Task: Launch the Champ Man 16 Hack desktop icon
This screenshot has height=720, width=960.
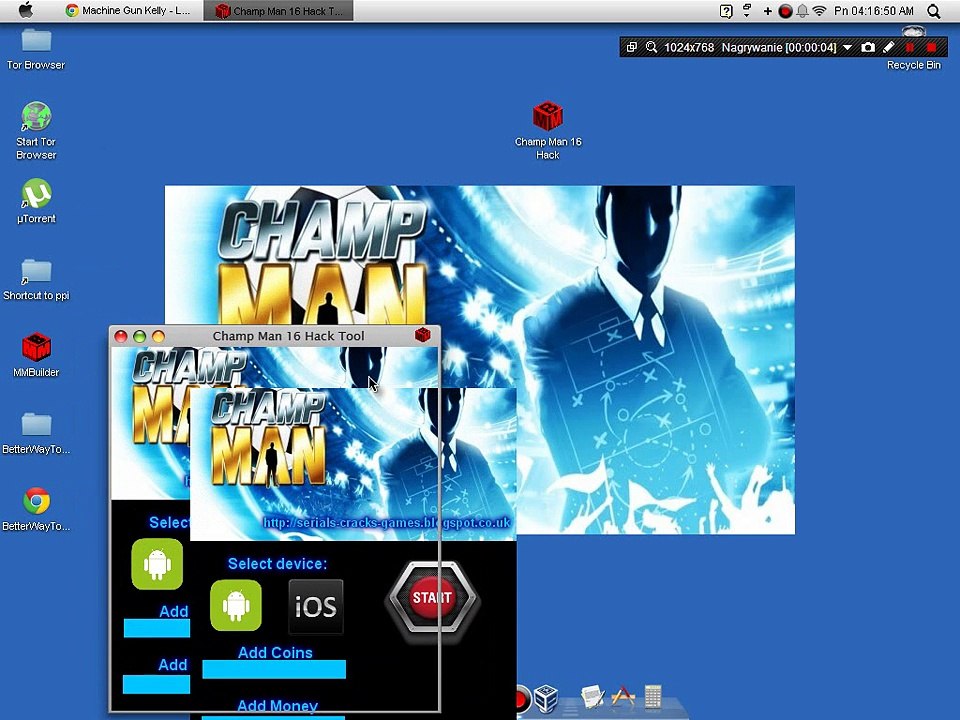Action: click(547, 116)
